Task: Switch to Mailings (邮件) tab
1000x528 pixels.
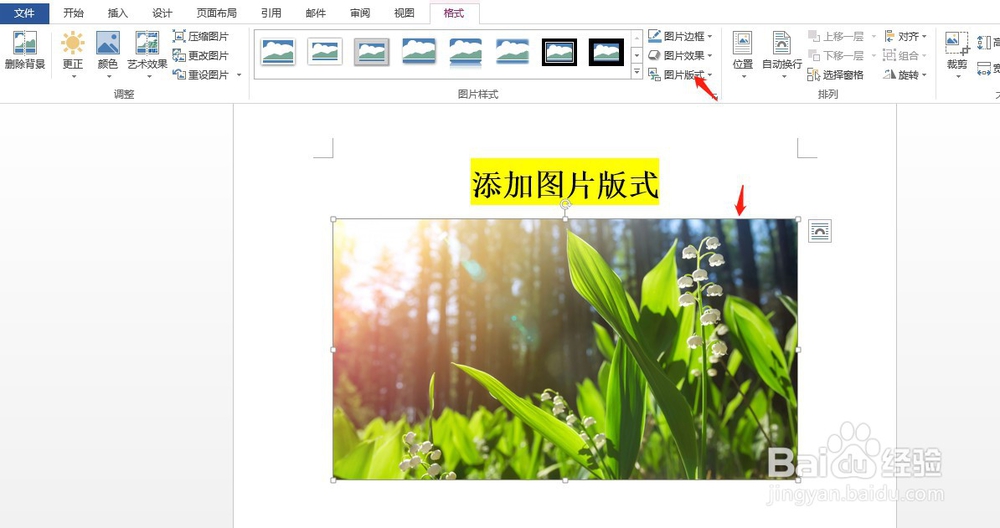Action: [x=316, y=13]
